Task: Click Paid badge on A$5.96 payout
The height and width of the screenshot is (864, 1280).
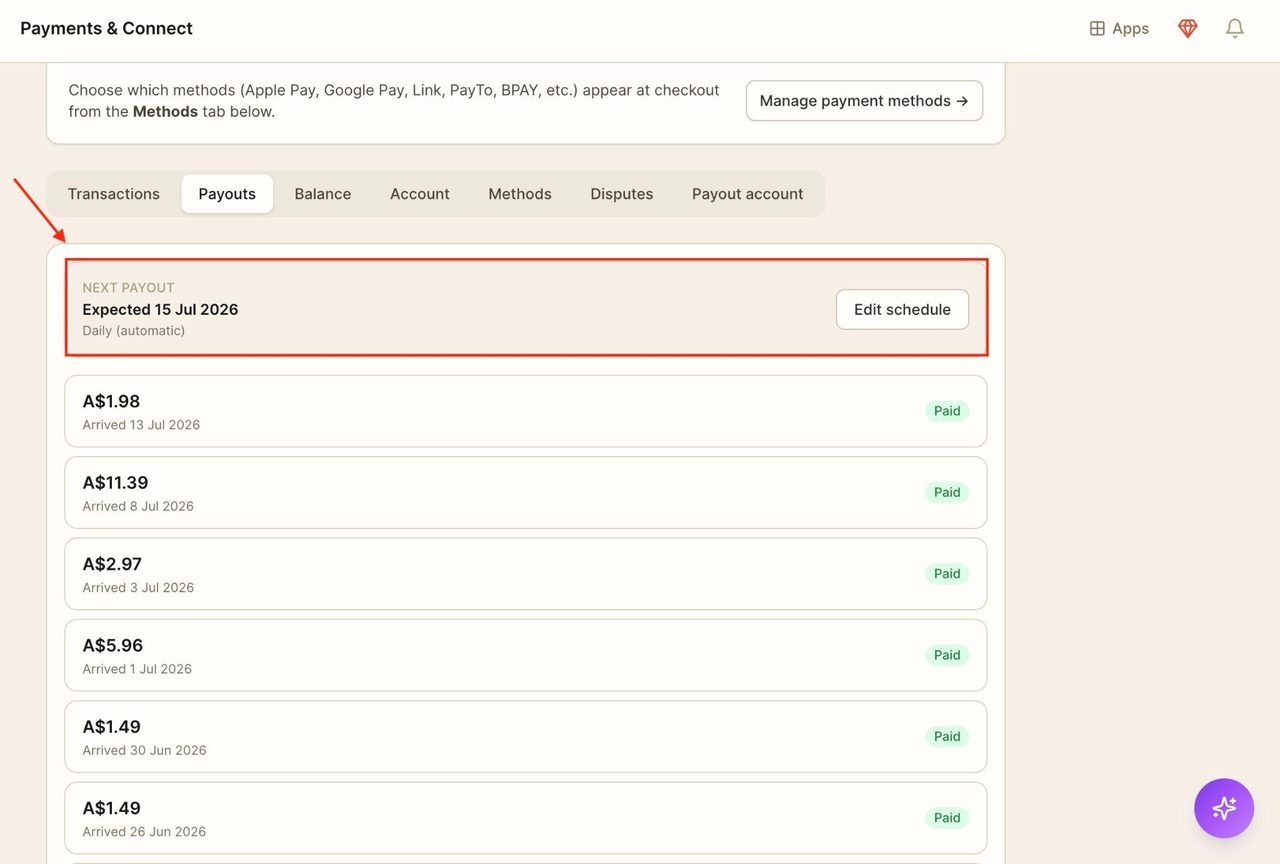Action: click(x=947, y=655)
